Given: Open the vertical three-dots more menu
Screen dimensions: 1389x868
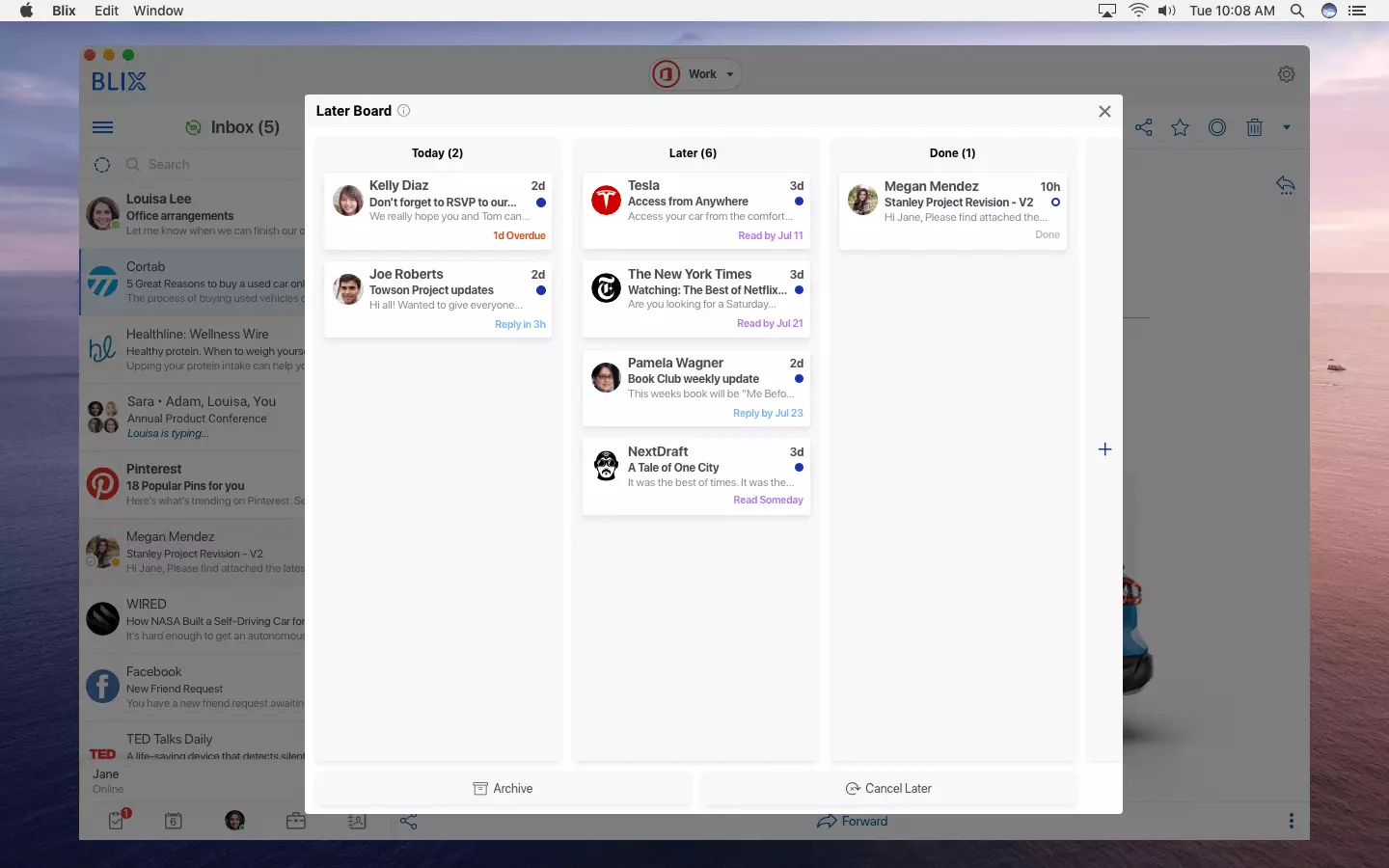Looking at the screenshot, I should (x=1292, y=821).
